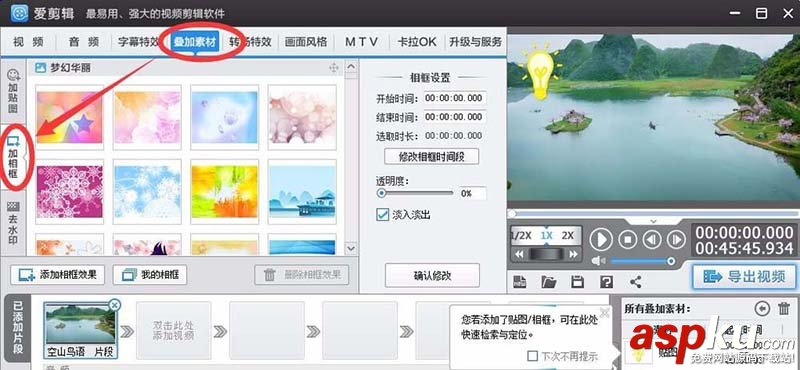Click the move icon beside 梦幻华丽
The height and width of the screenshot is (370, 800).
(x=334, y=68)
